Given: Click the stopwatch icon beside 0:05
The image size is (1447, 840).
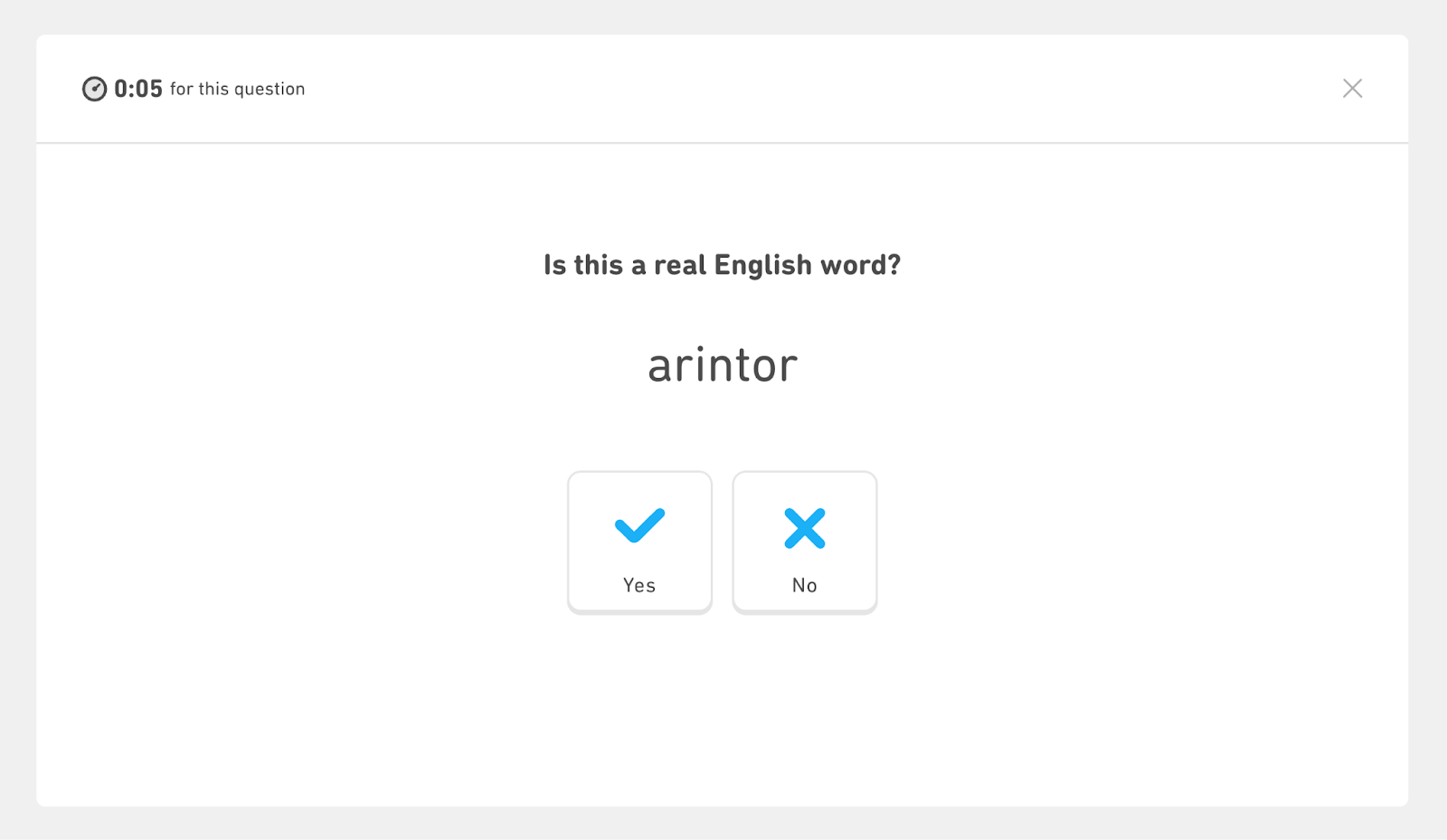Looking at the screenshot, I should coord(94,89).
